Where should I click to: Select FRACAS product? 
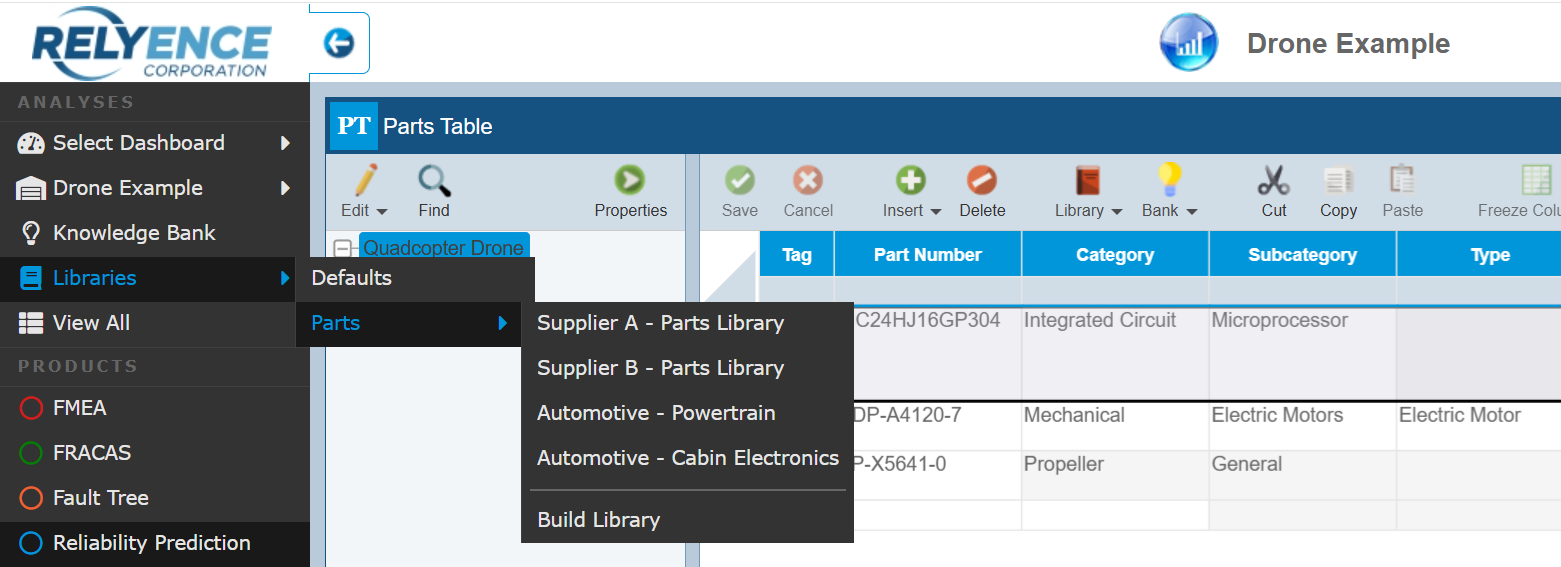click(155, 453)
